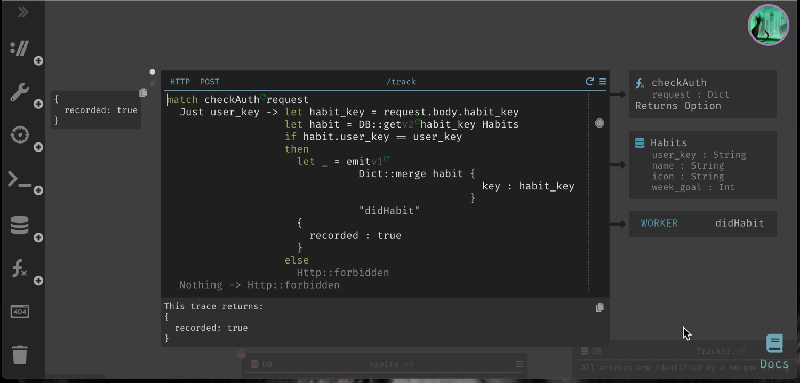Image resolution: width=800 pixels, height=383 pixels.
Task: Click the 'else' keyword in the code
Action: [x=296, y=260]
